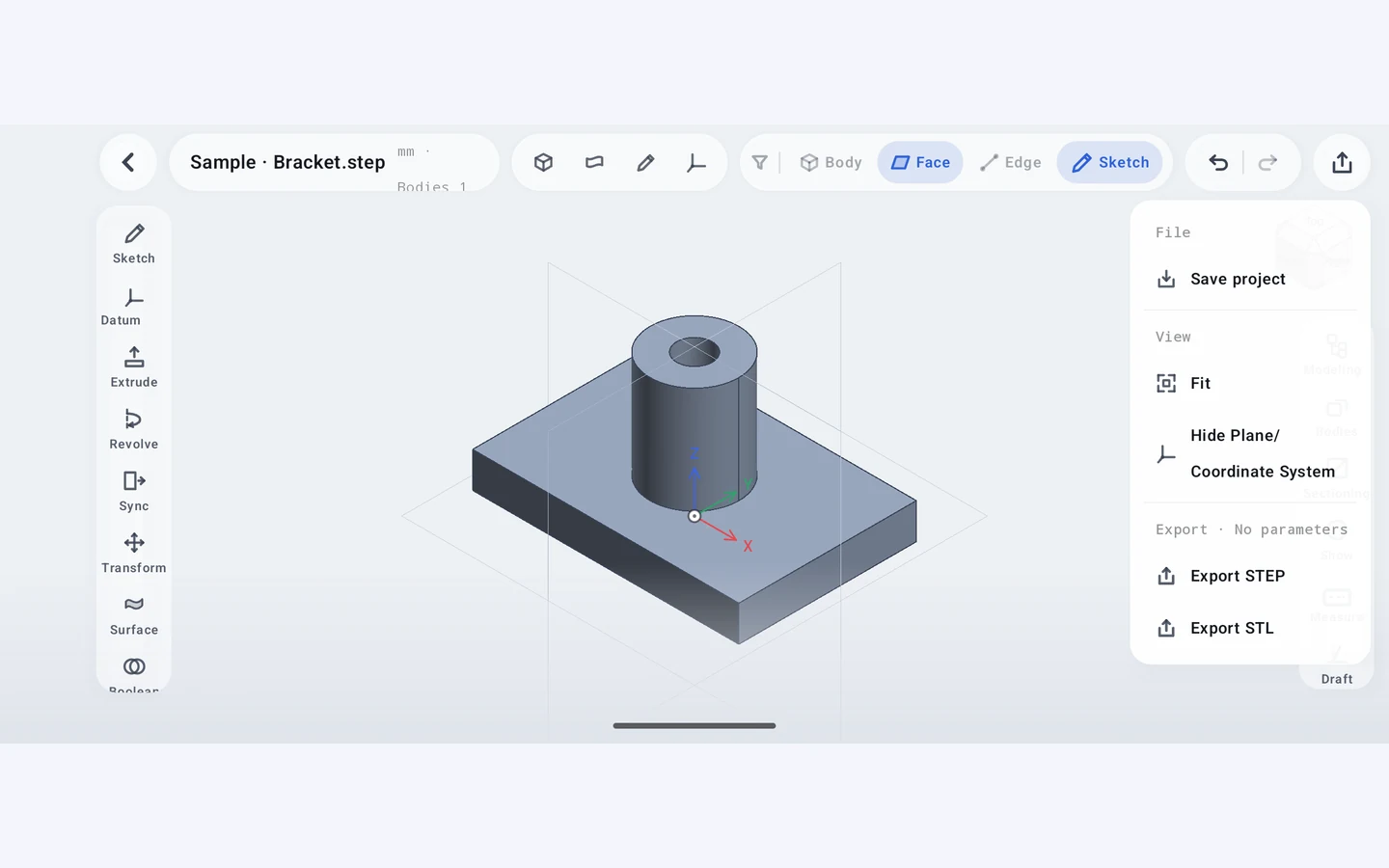Open the selection filter funnel icon
This screenshot has width=1389, height=868.
pyautogui.click(x=760, y=162)
